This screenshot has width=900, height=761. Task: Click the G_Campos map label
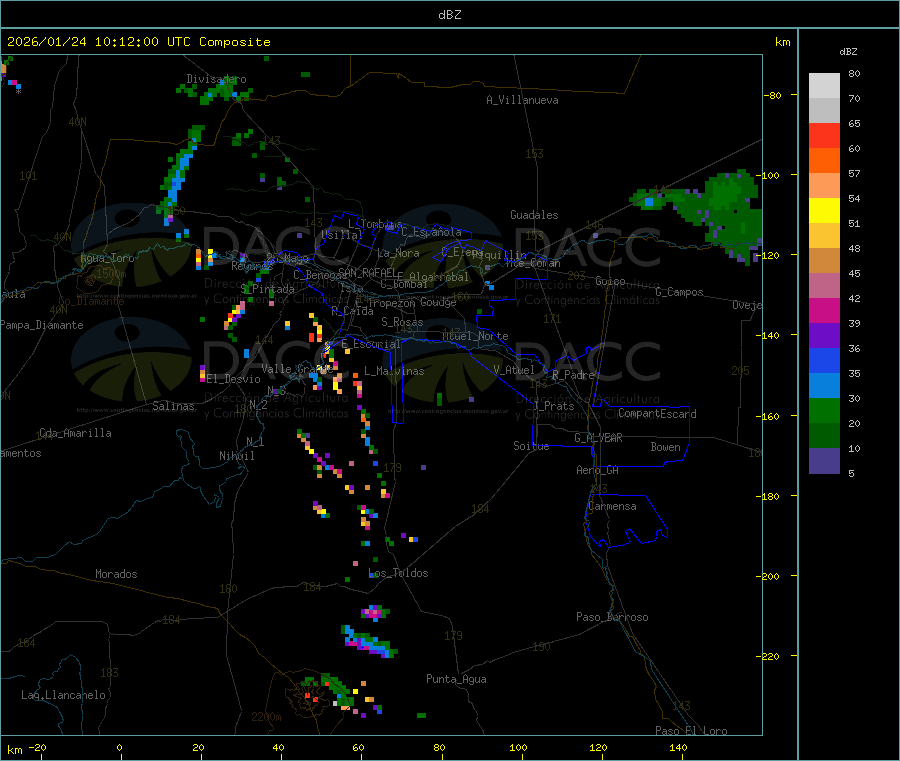click(x=680, y=292)
